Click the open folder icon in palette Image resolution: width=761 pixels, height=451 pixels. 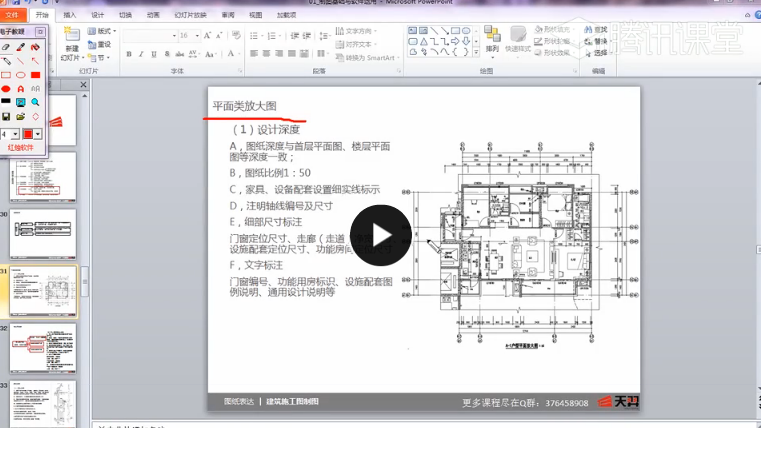(20, 117)
